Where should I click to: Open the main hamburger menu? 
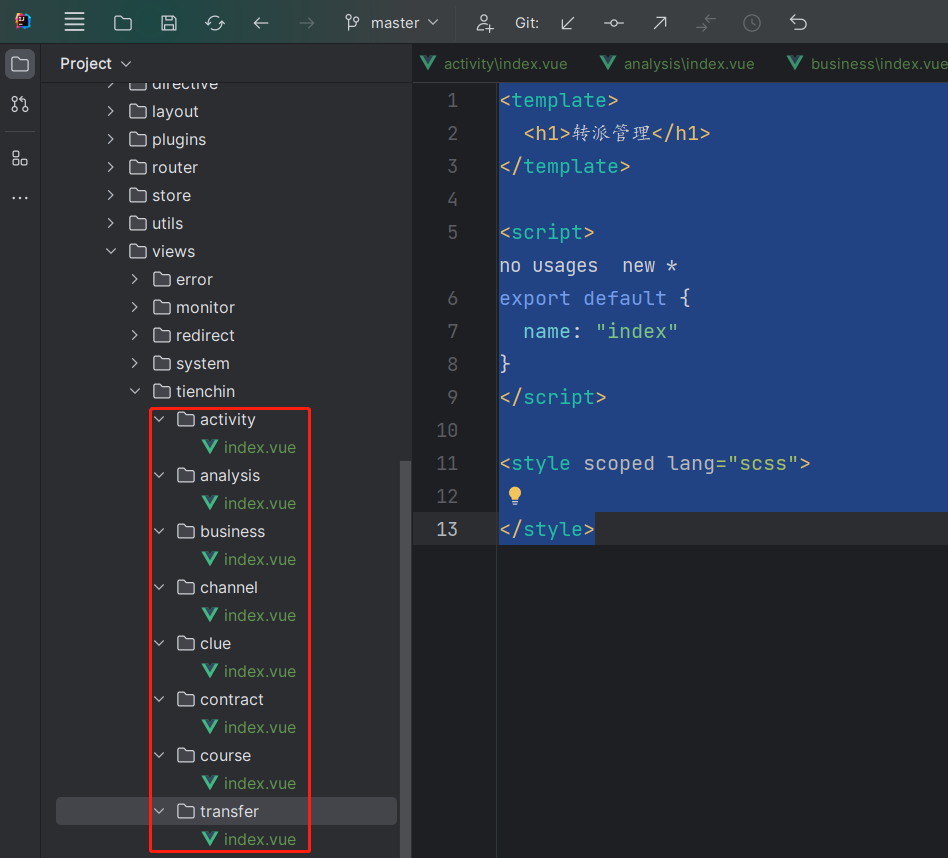point(74,22)
